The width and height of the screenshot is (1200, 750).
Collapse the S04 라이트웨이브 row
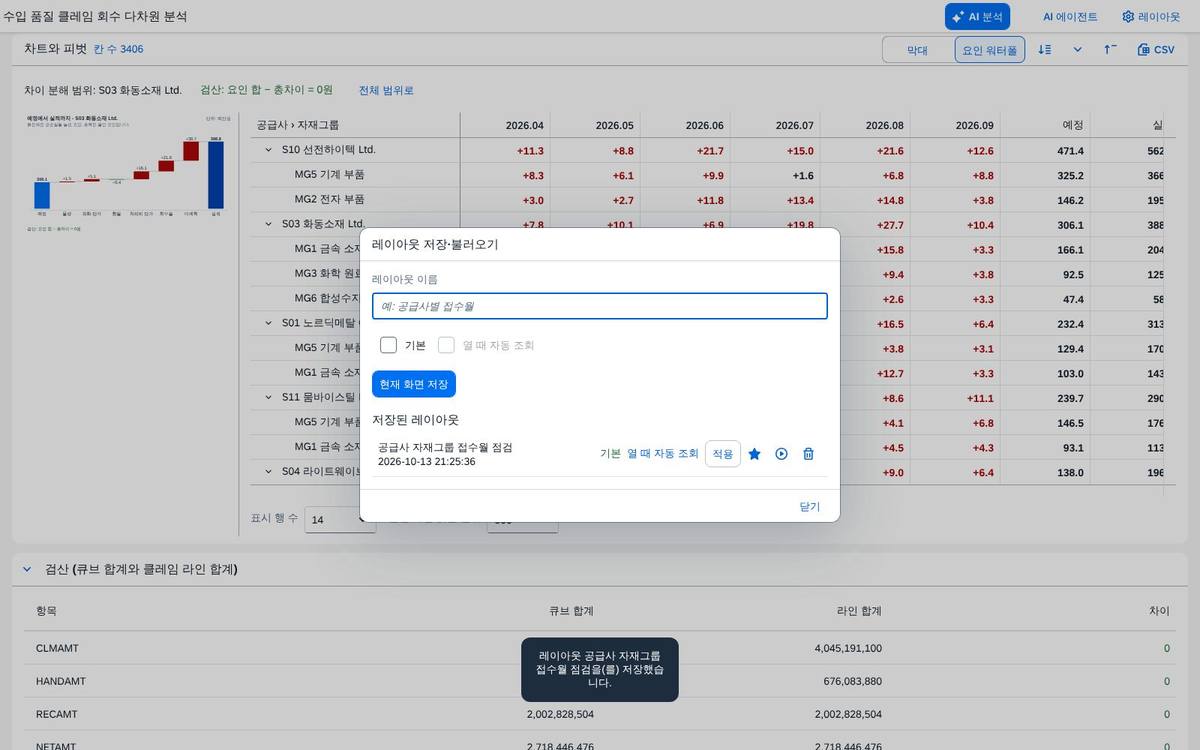point(268,471)
